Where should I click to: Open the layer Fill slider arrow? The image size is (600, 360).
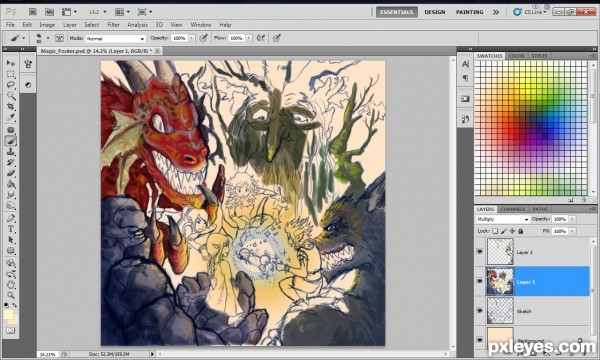(572, 231)
